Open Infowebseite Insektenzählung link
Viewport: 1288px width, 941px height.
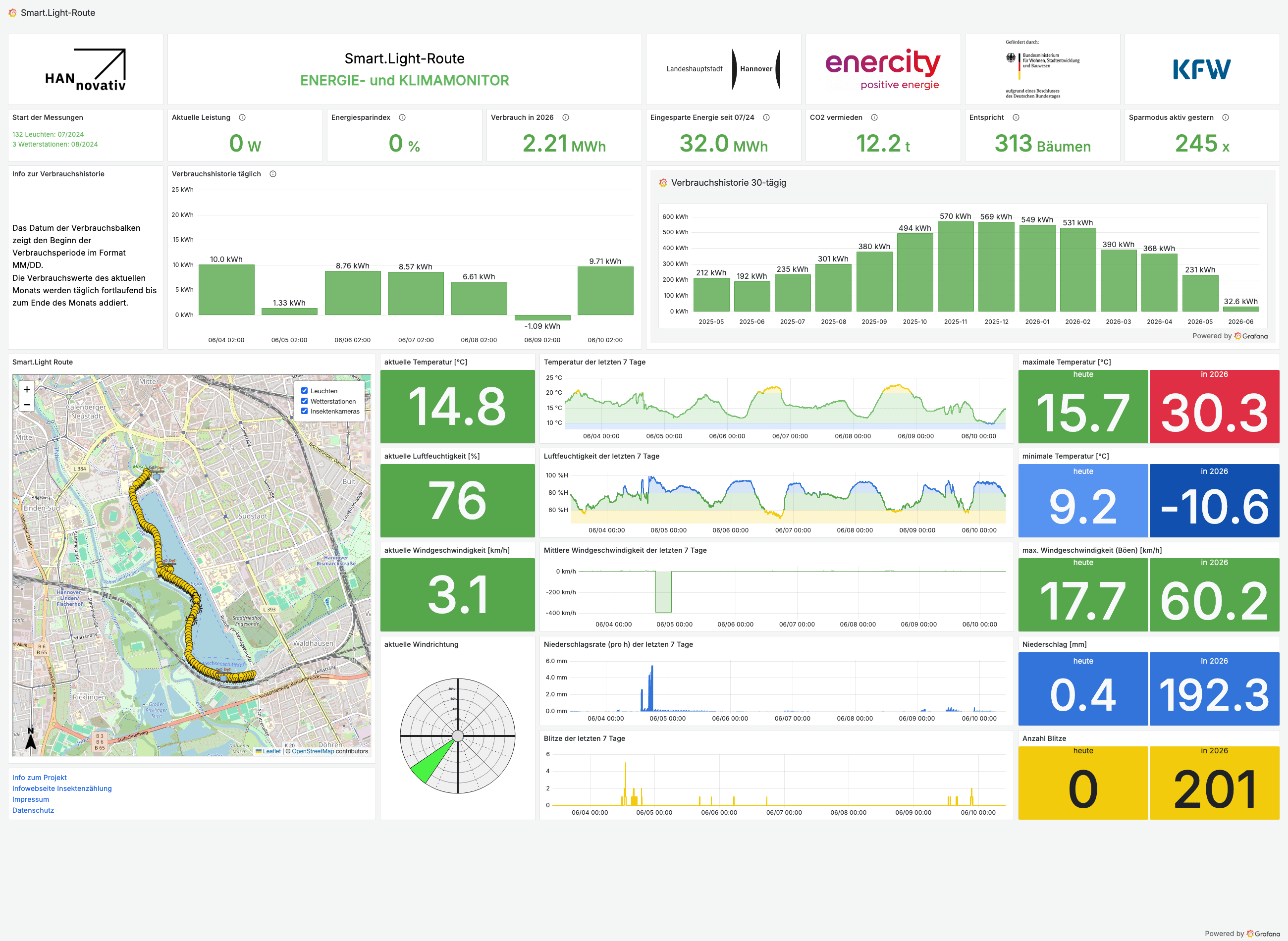click(62, 788)
